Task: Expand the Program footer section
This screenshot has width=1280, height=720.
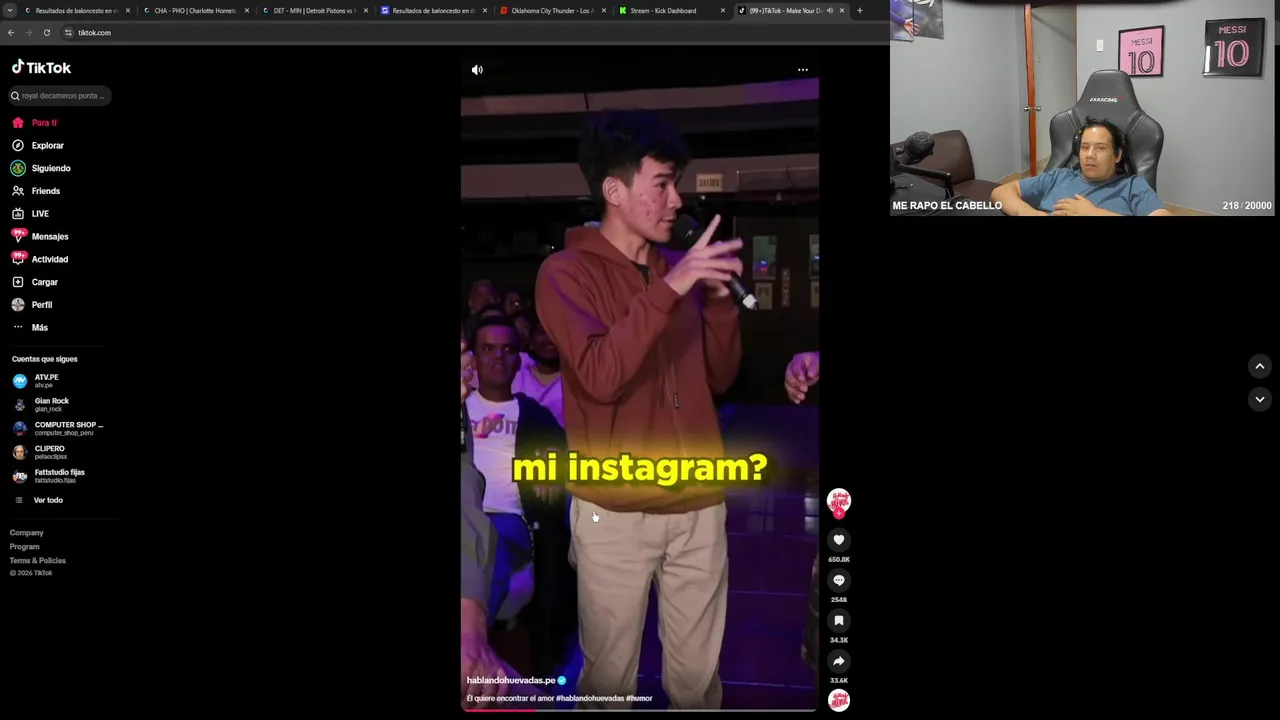Action: coord(25,547)
